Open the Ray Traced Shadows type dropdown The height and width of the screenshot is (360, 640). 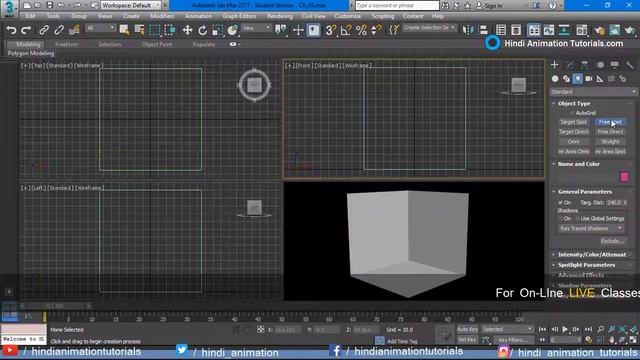click(x=591, y=229)
